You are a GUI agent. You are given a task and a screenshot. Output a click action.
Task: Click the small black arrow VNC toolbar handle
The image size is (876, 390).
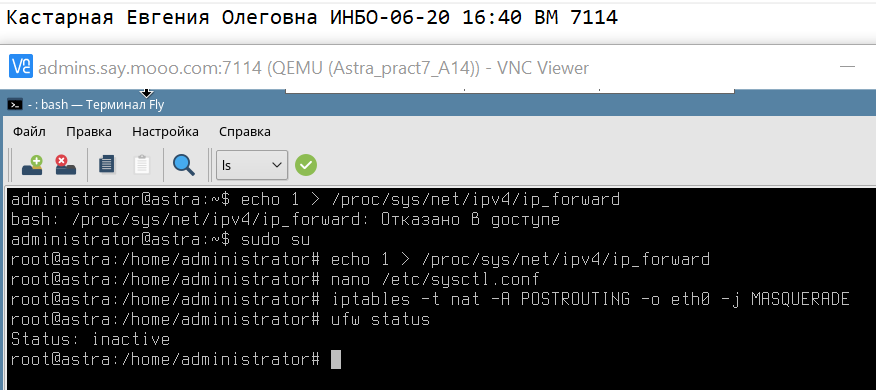pyautogui.click(x=146, y=92)
